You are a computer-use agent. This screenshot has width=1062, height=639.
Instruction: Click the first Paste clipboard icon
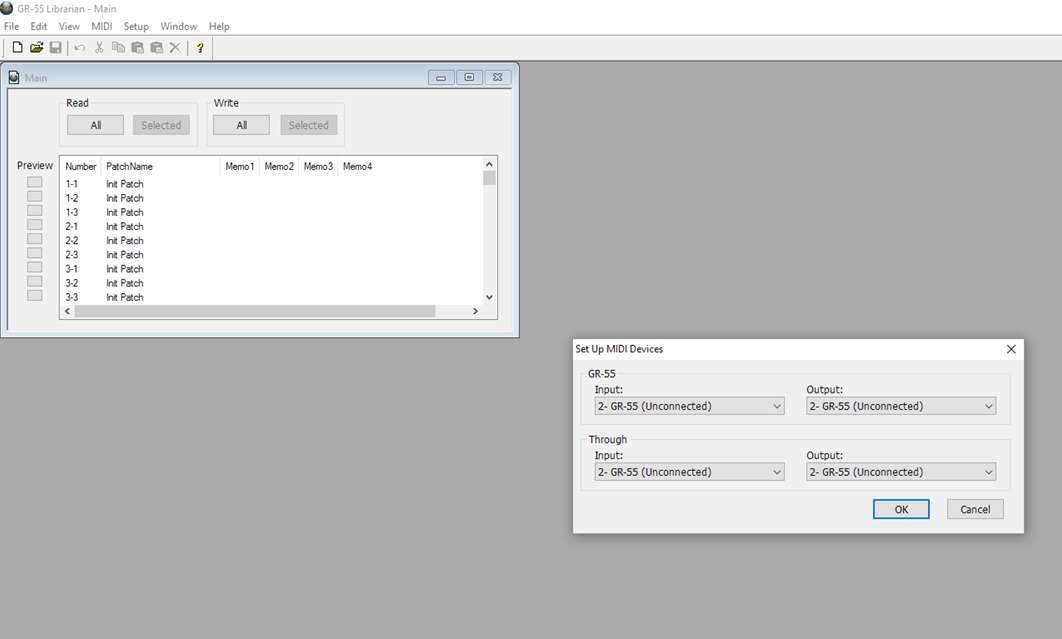tap(137, 47)
